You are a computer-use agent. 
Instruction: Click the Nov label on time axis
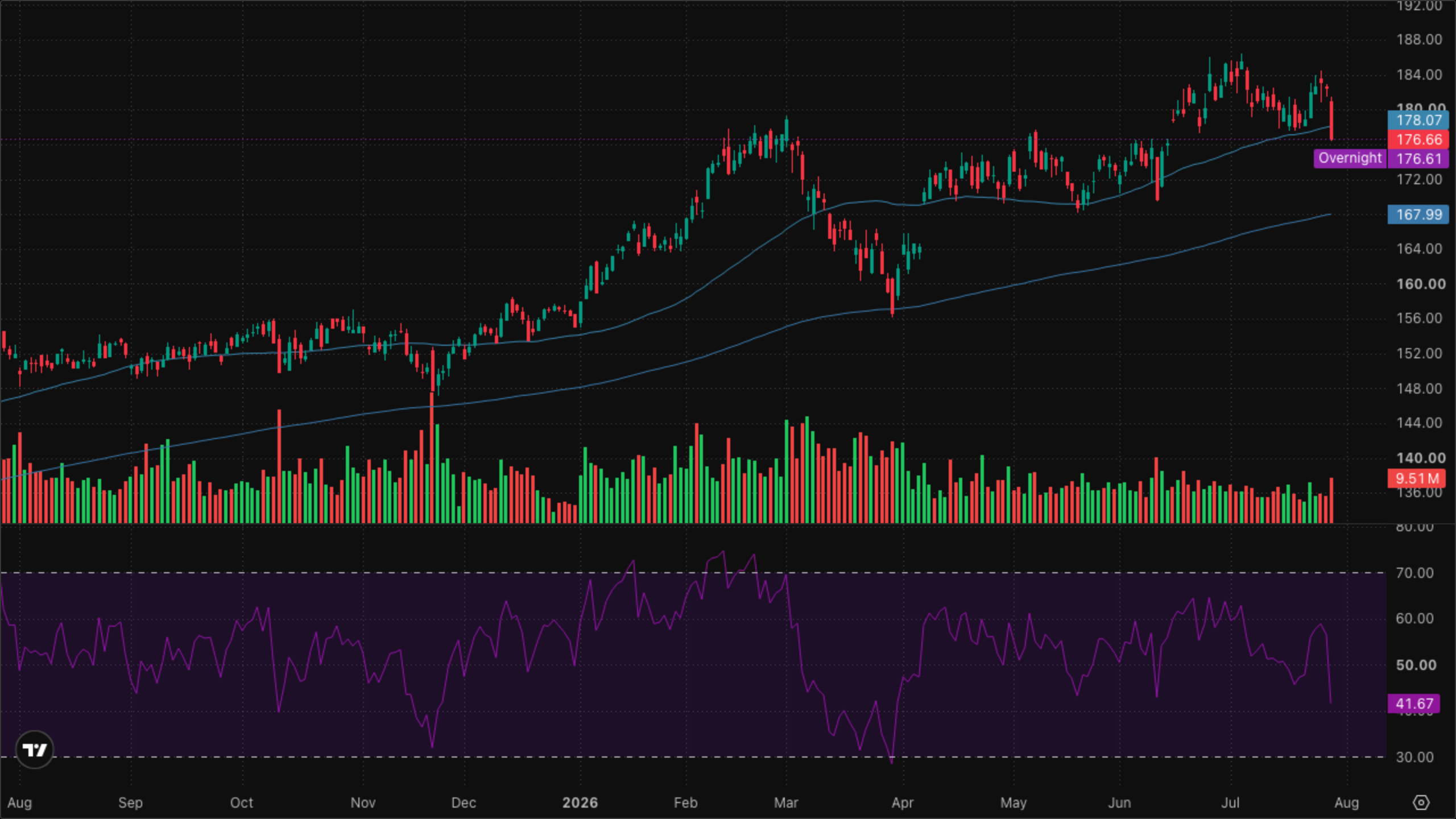(x=363, y=803)
